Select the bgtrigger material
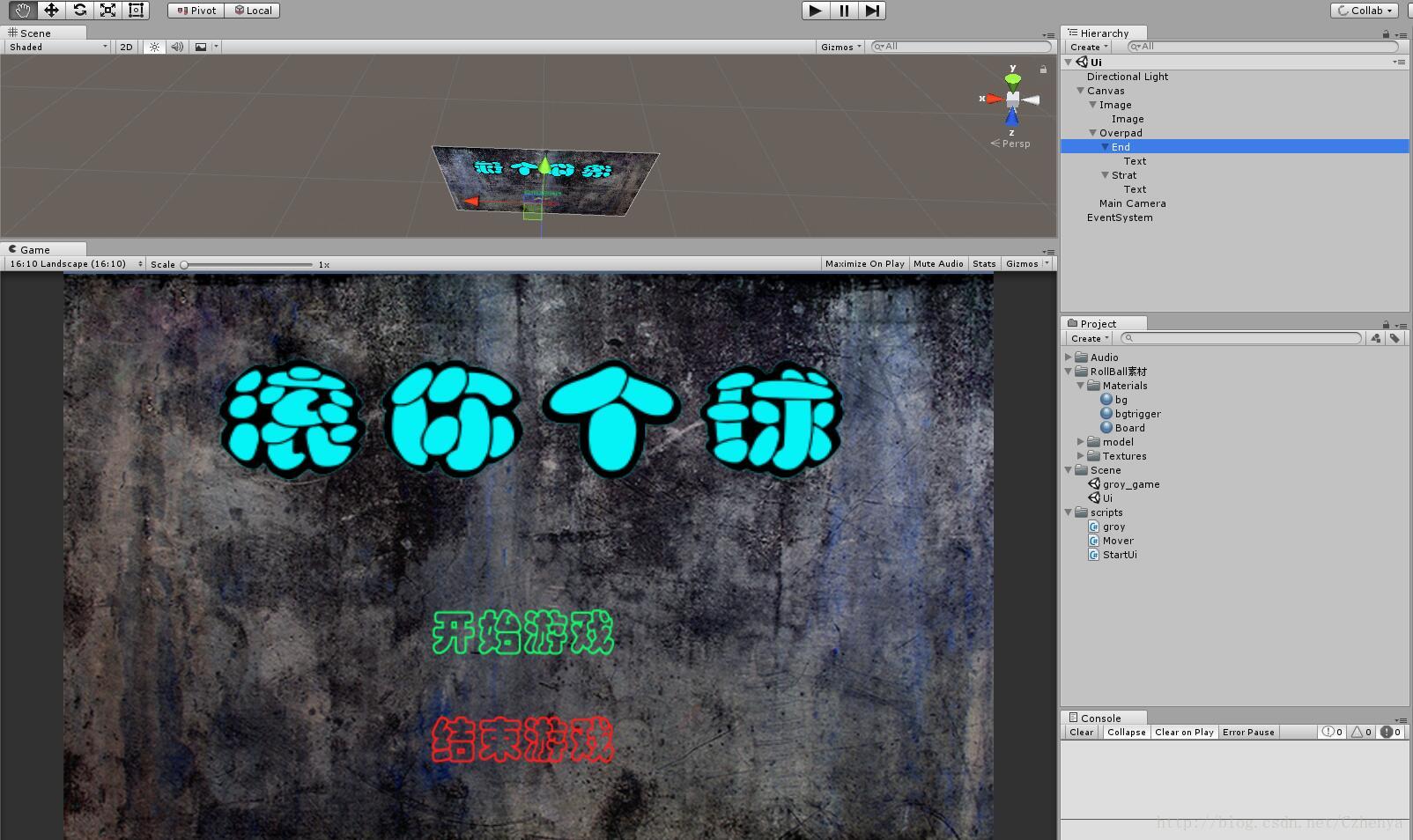Image resolution: width=1413 pixels, height=840 pixels. click(1131, 414)
